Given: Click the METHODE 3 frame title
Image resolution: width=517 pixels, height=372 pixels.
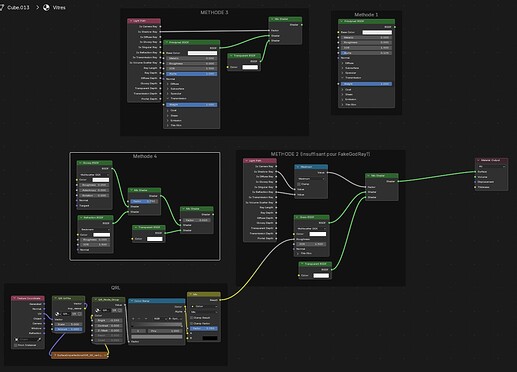Looking at the screenshot, I should pyautogui.click(x=214, y=12).
